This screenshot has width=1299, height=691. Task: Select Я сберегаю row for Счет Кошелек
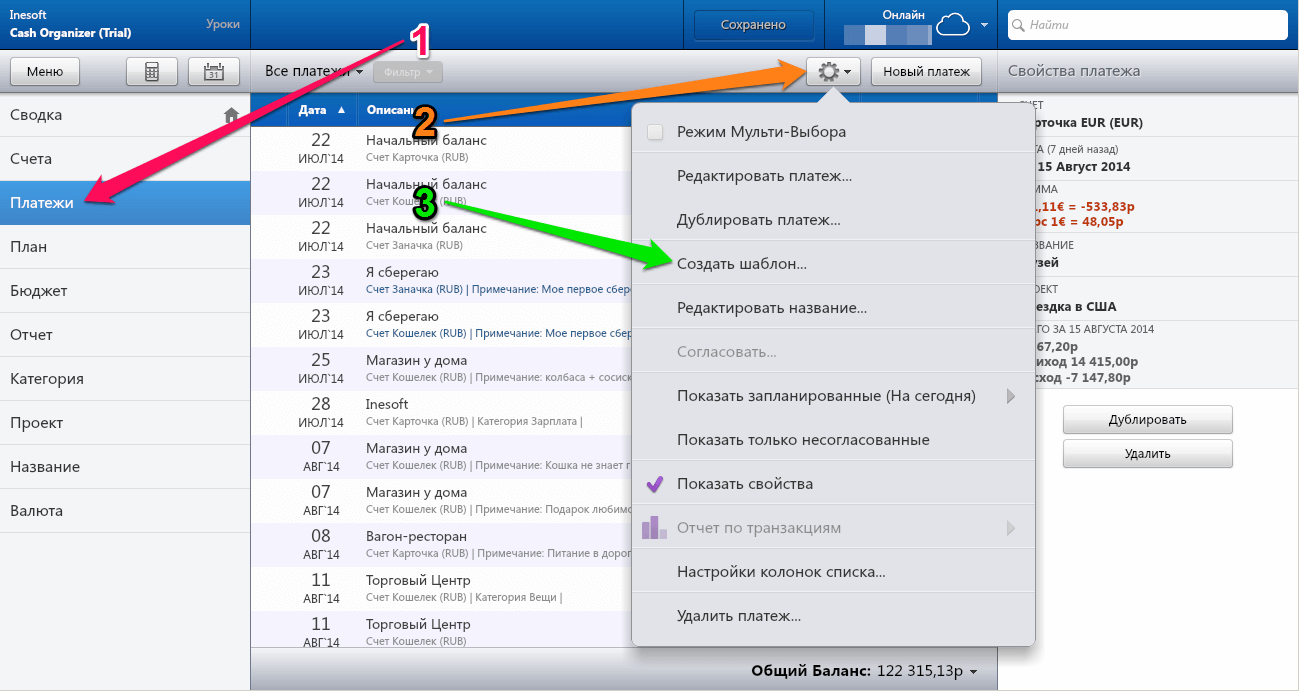441,324
